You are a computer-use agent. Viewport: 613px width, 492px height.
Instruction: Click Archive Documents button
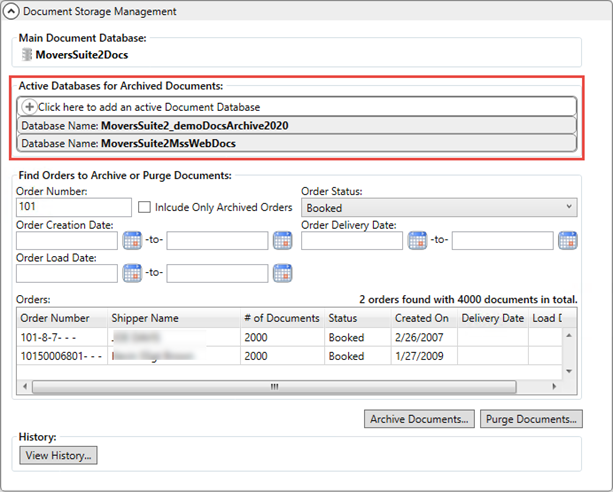pos(419,419)
